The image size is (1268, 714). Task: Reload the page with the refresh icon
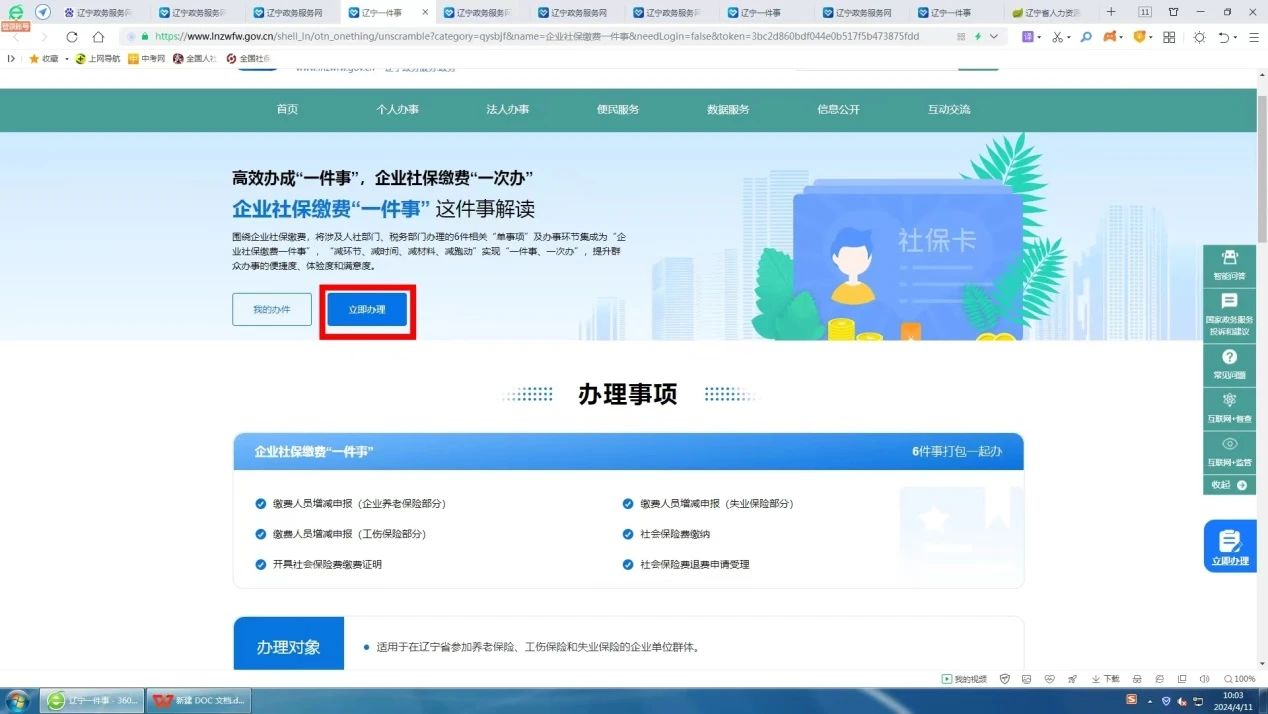[x=72, y=37]
